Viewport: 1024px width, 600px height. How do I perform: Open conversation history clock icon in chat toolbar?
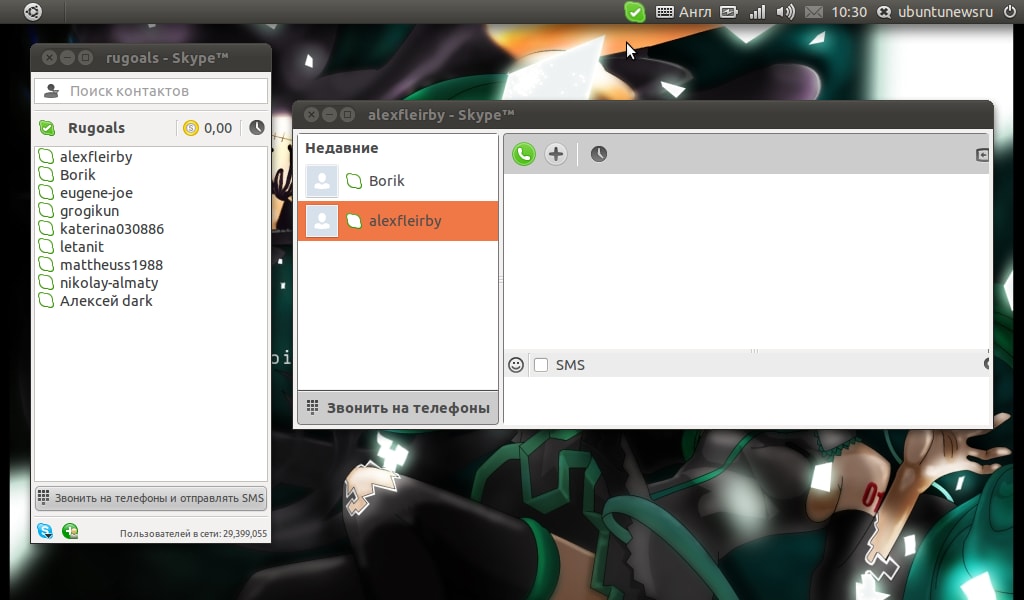[x=598, y=154]
